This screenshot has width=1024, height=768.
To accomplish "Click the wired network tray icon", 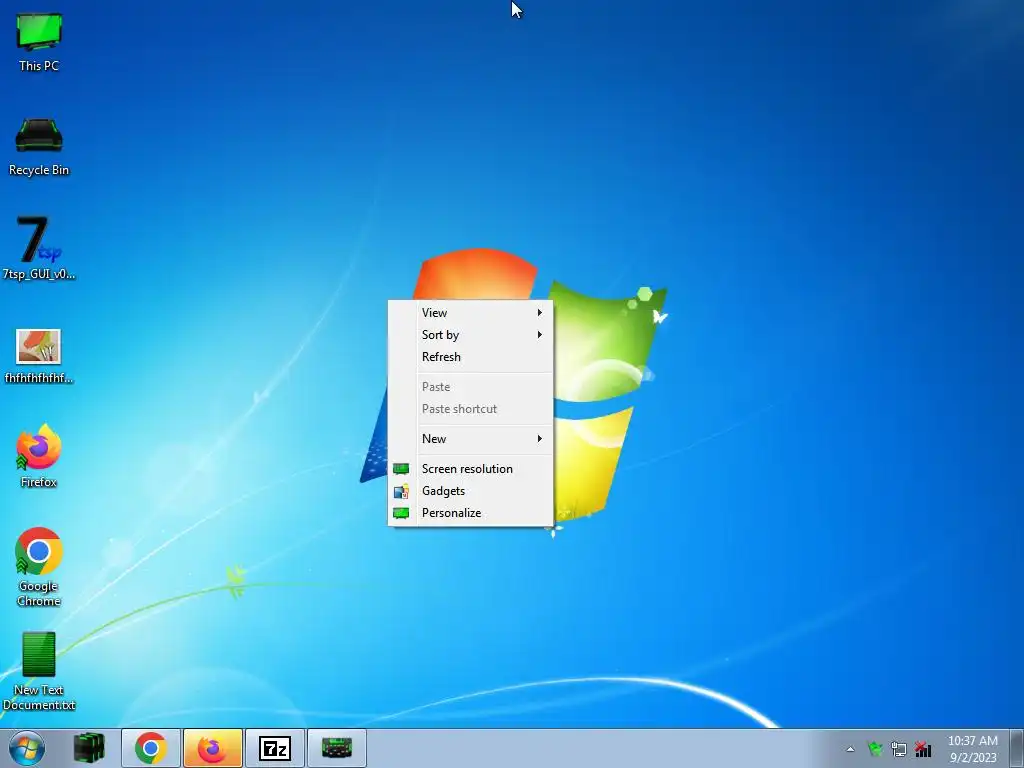I will pos(899,749).
